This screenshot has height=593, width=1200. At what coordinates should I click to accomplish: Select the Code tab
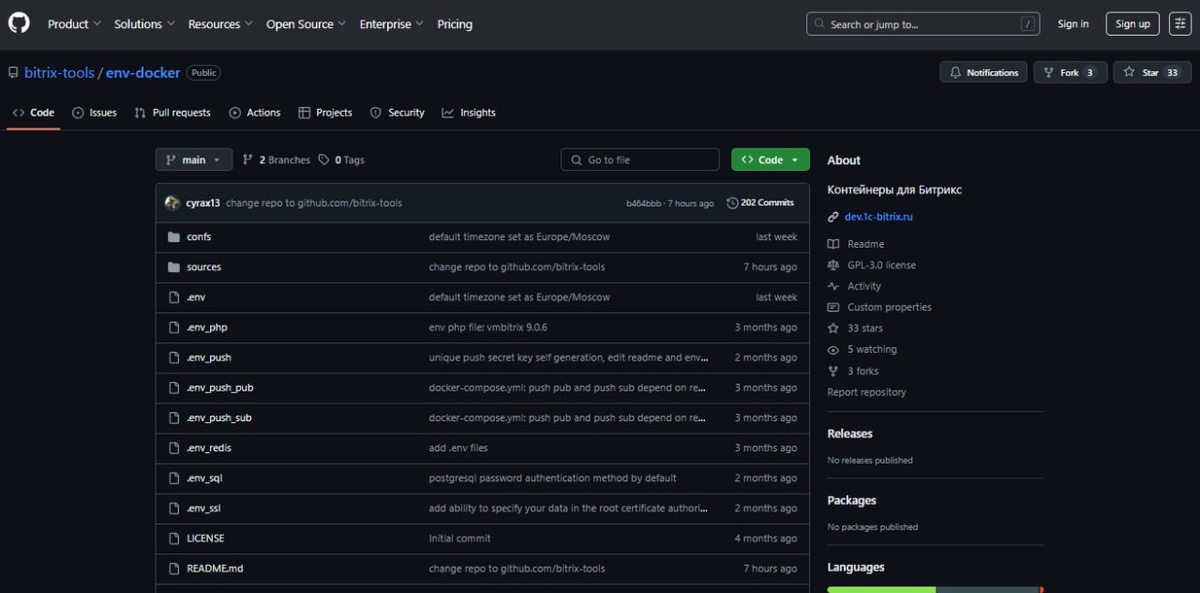pyautogui.click(x=33, y=113)
